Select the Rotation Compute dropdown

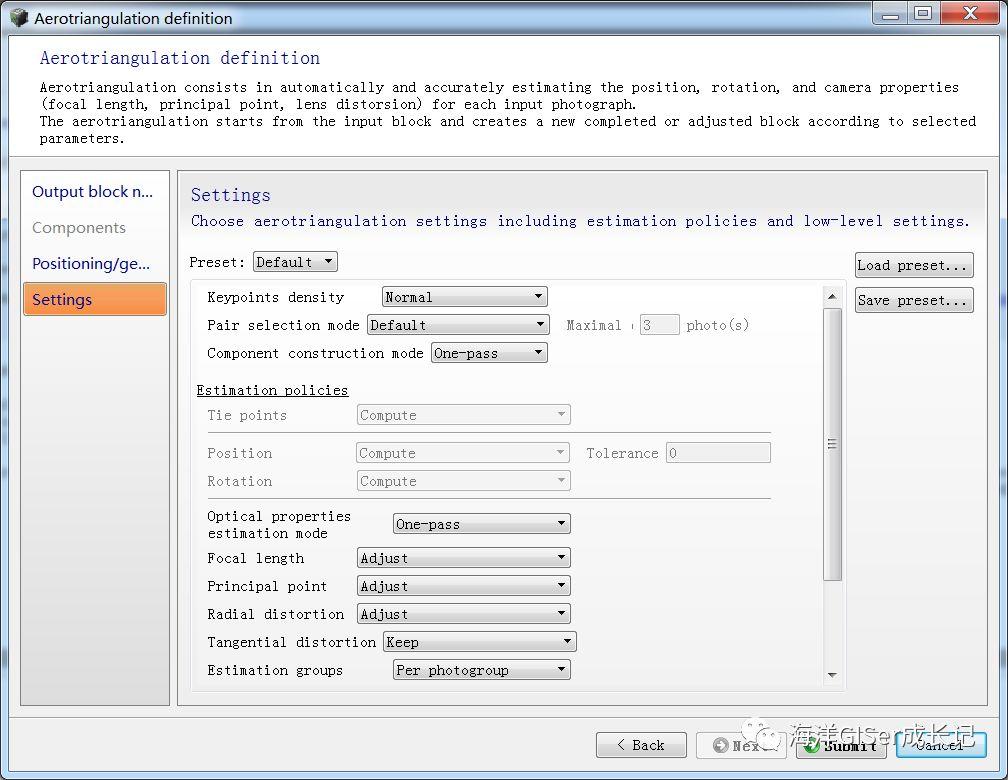point(464,481)
